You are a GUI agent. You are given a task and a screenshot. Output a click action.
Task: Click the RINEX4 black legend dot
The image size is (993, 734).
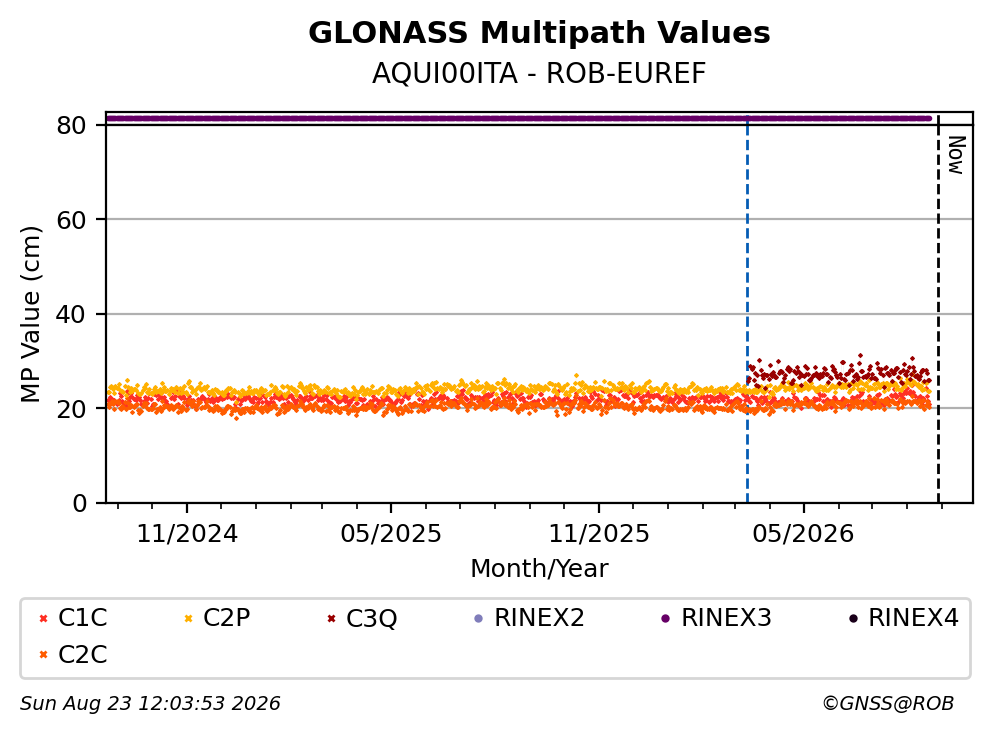click(853, 619)
